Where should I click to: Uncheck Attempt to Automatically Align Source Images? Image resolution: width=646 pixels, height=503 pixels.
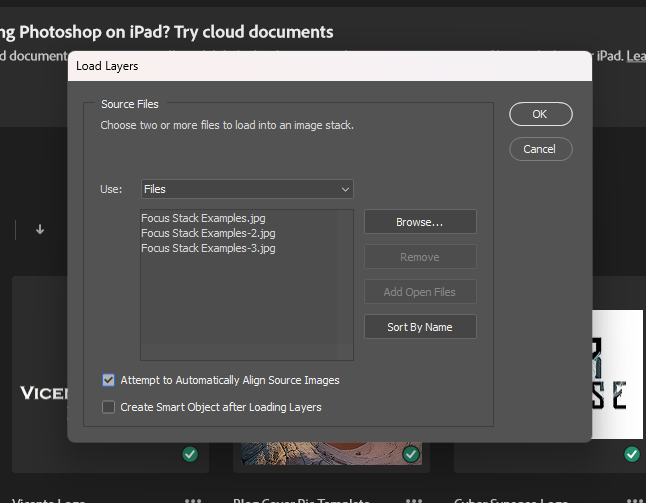pyautogui.click(x=108, y=380)
